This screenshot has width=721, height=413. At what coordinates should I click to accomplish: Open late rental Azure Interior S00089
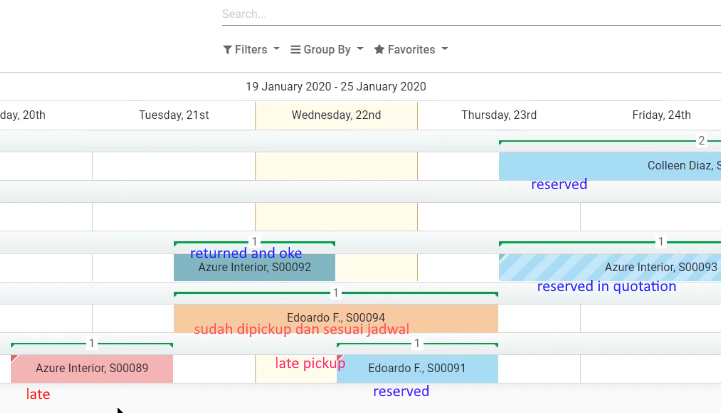coord(92,368)
